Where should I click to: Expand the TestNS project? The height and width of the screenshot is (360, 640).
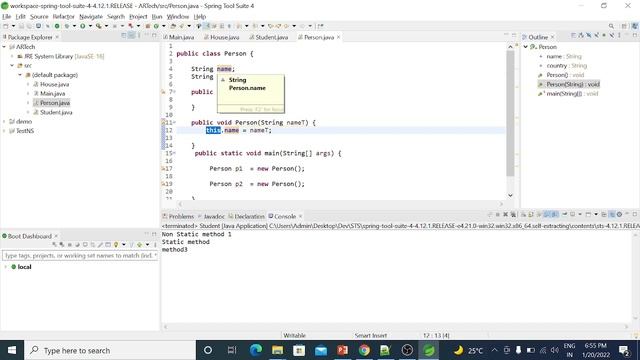click(4, 131)
